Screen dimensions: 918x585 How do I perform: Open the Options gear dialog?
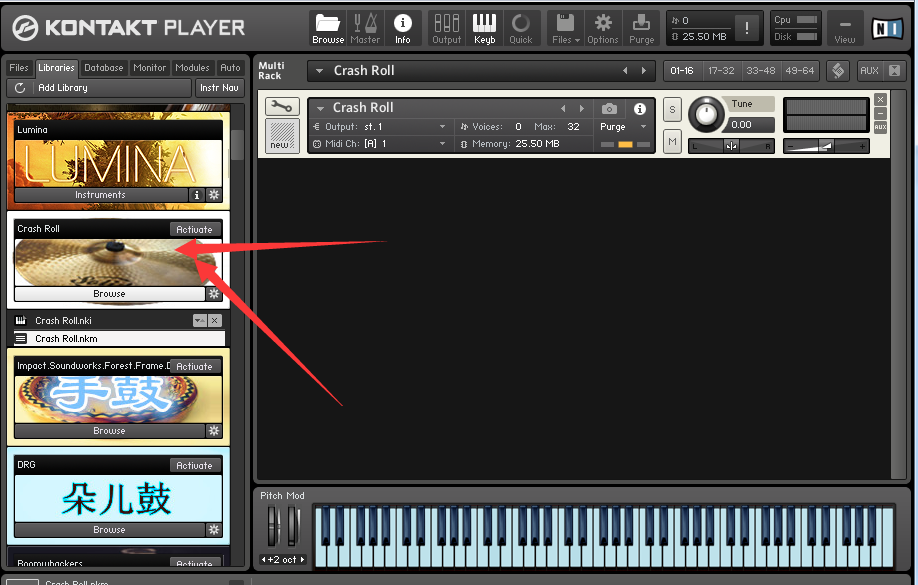point(602,28)
